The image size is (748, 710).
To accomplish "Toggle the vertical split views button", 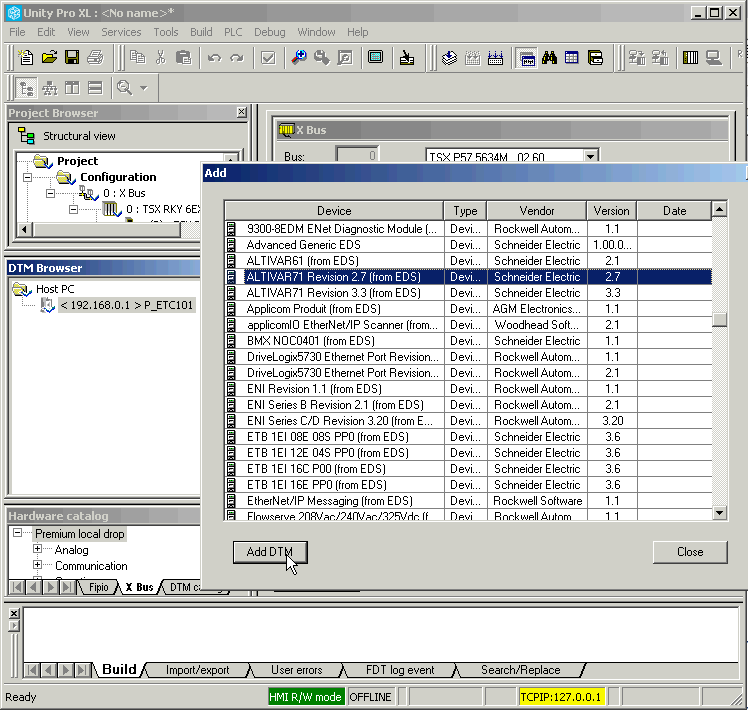I will tap(73, 88).
